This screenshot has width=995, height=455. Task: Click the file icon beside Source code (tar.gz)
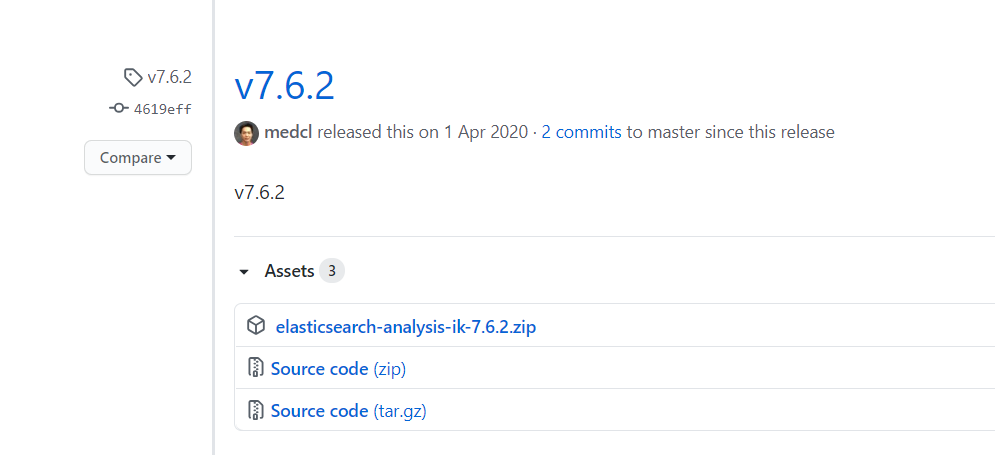click(256, 411)
